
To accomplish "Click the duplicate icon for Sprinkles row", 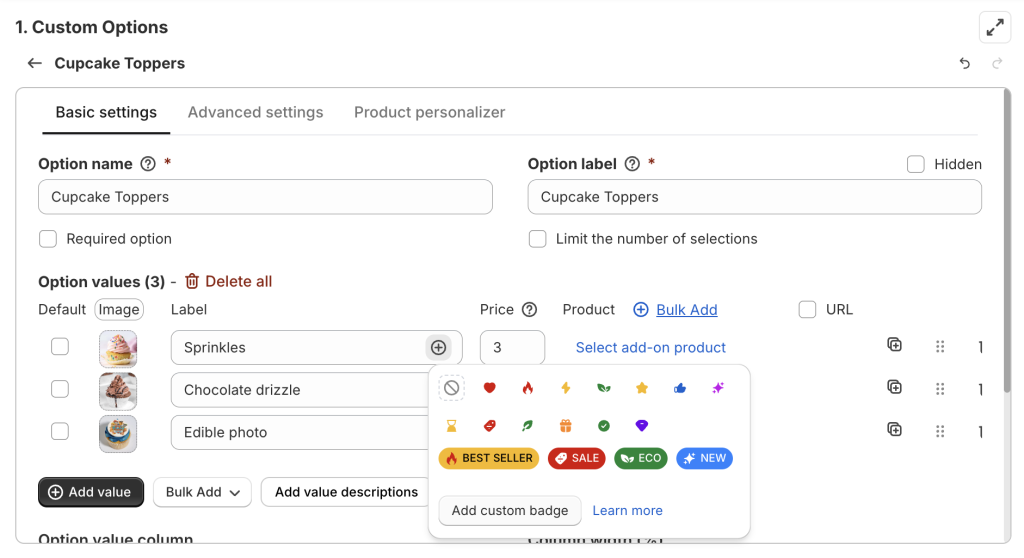I will (x=895, y=345).
